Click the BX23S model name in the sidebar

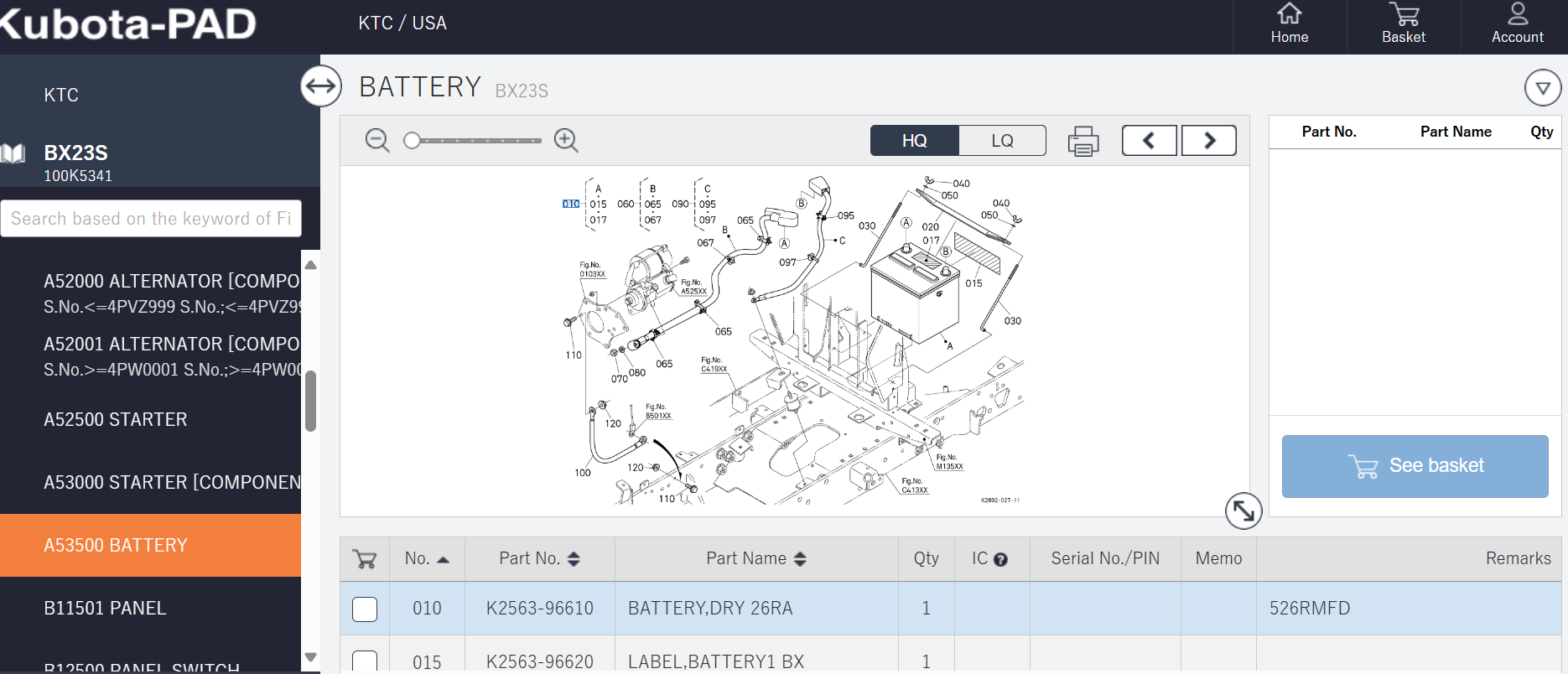pyautogui.click(x=75, y=153)
